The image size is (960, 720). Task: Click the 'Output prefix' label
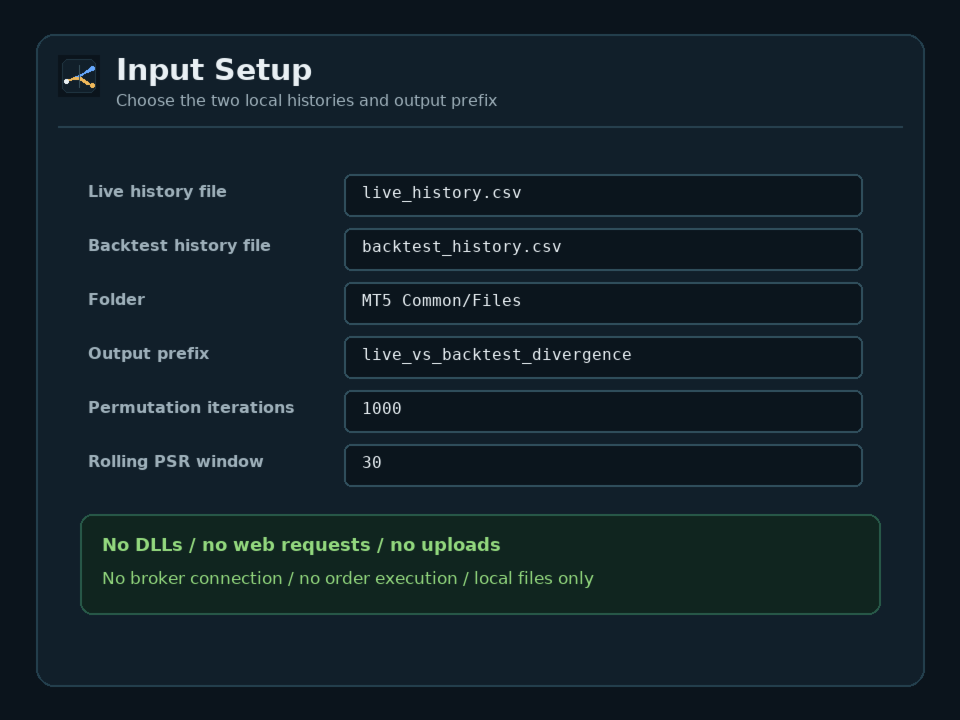149,353
